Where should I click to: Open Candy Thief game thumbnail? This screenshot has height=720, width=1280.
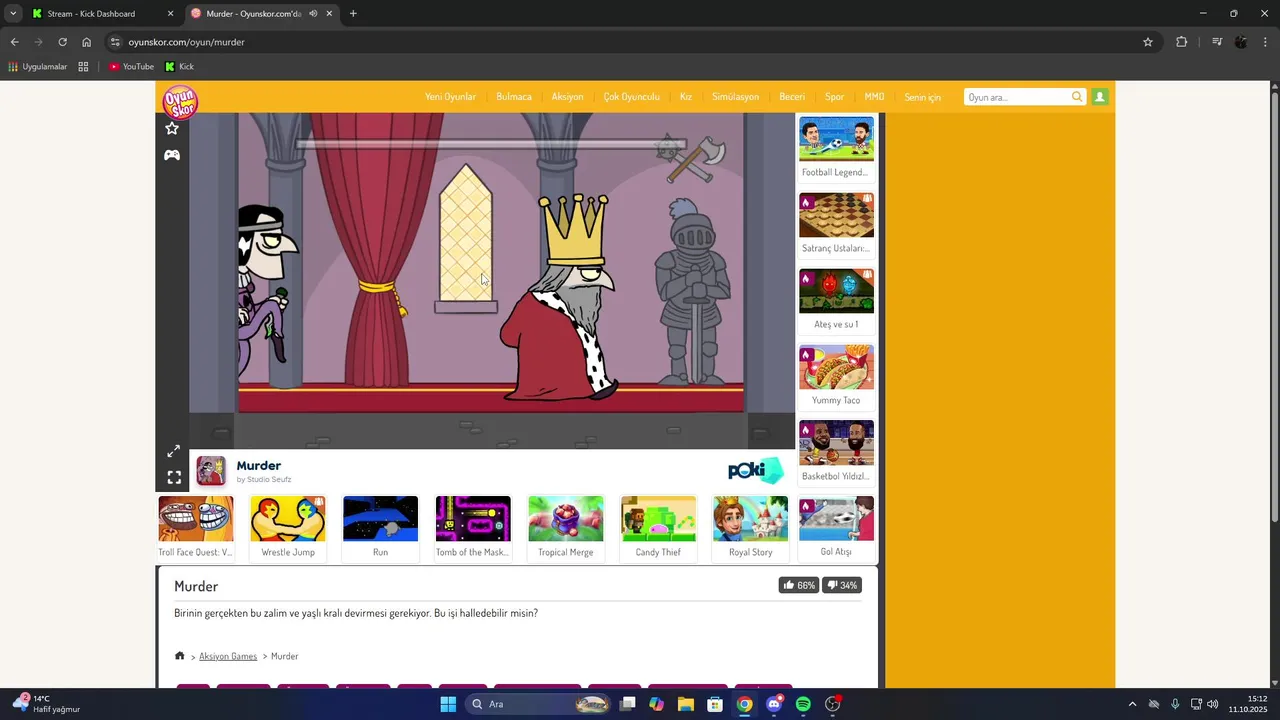click(x=658, y=527)
